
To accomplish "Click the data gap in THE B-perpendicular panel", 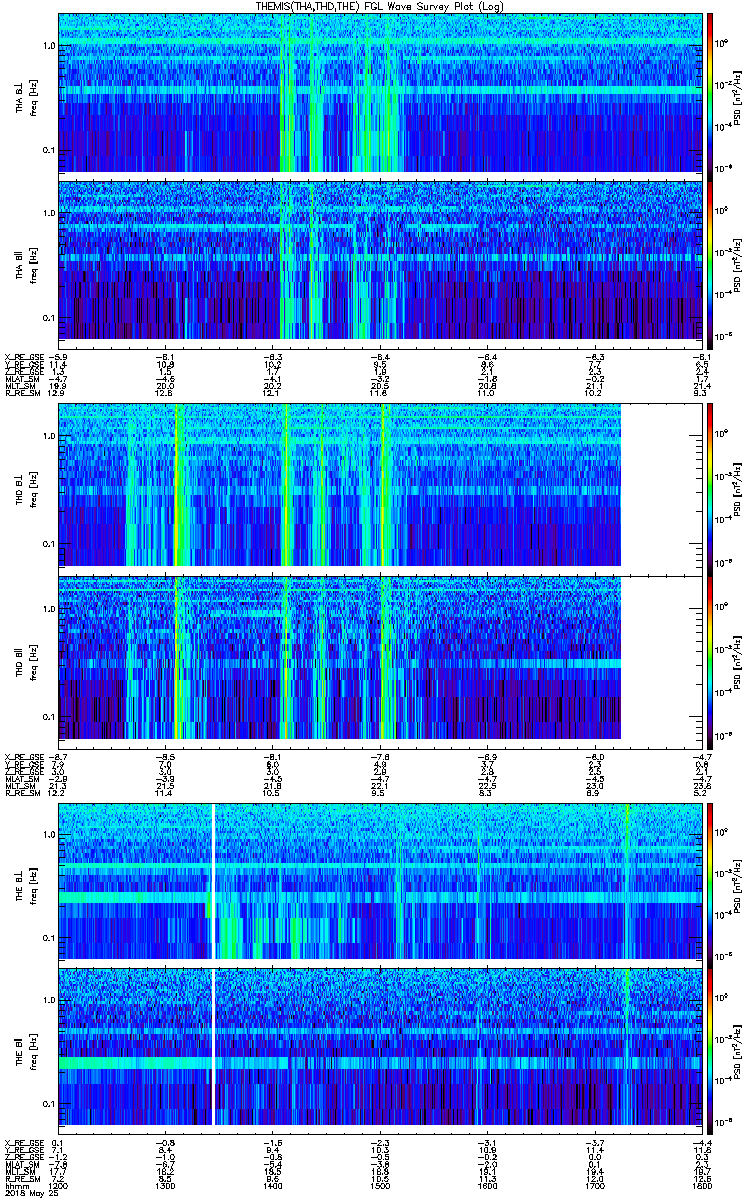I will coord(214,881).
